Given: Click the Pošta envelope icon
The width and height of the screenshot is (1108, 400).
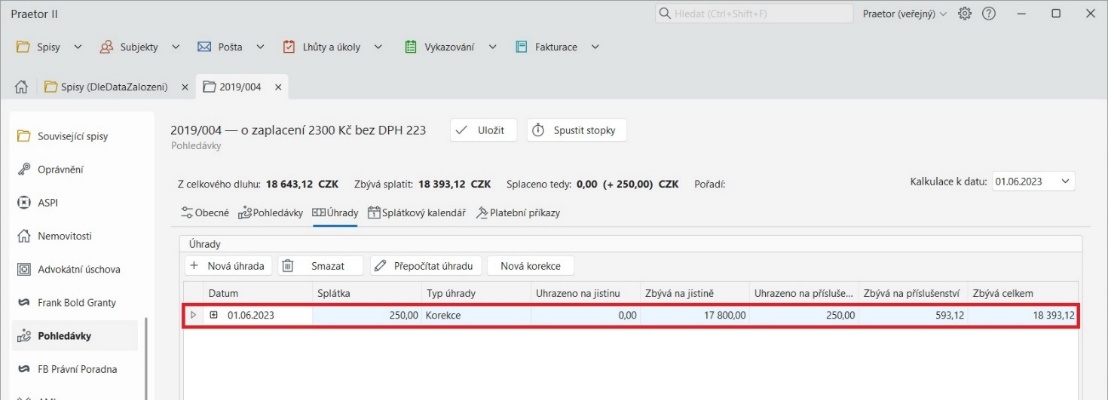Looking at the screenshot, I should [204, 47].
